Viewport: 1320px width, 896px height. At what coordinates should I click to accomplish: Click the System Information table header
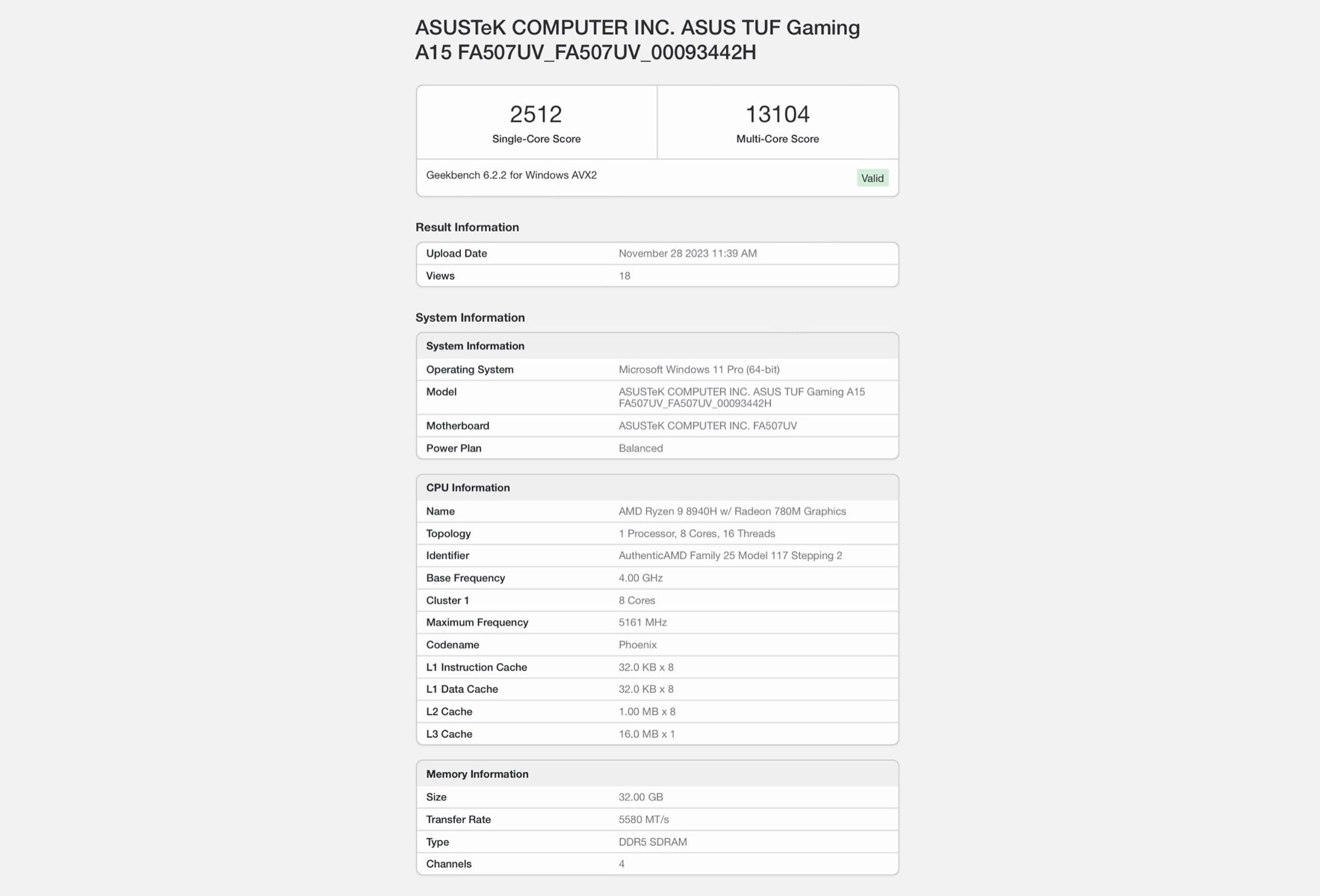pos(475,346)
